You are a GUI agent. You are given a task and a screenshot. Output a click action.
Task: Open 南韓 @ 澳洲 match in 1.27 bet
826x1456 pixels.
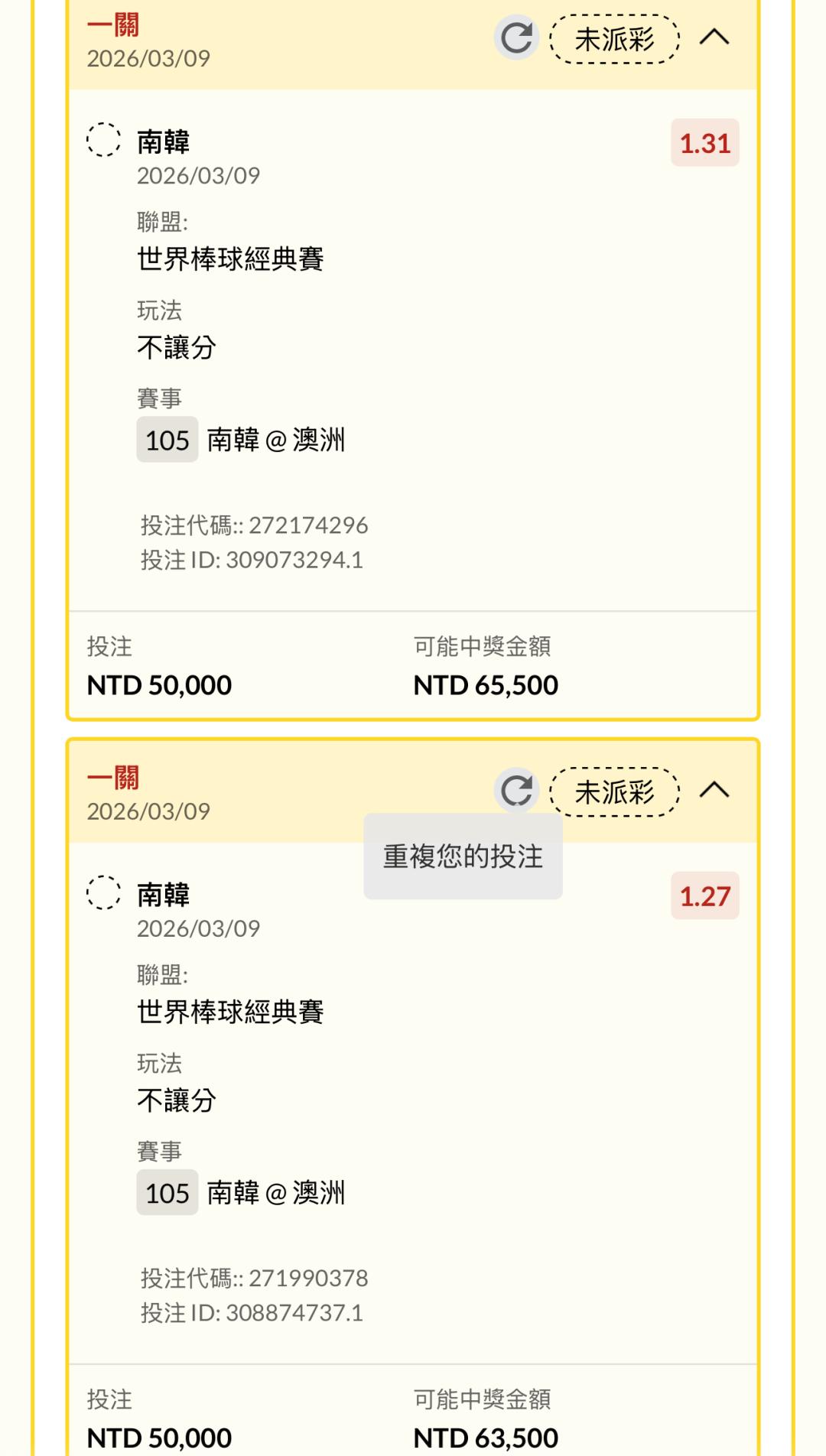(276, 1193)
